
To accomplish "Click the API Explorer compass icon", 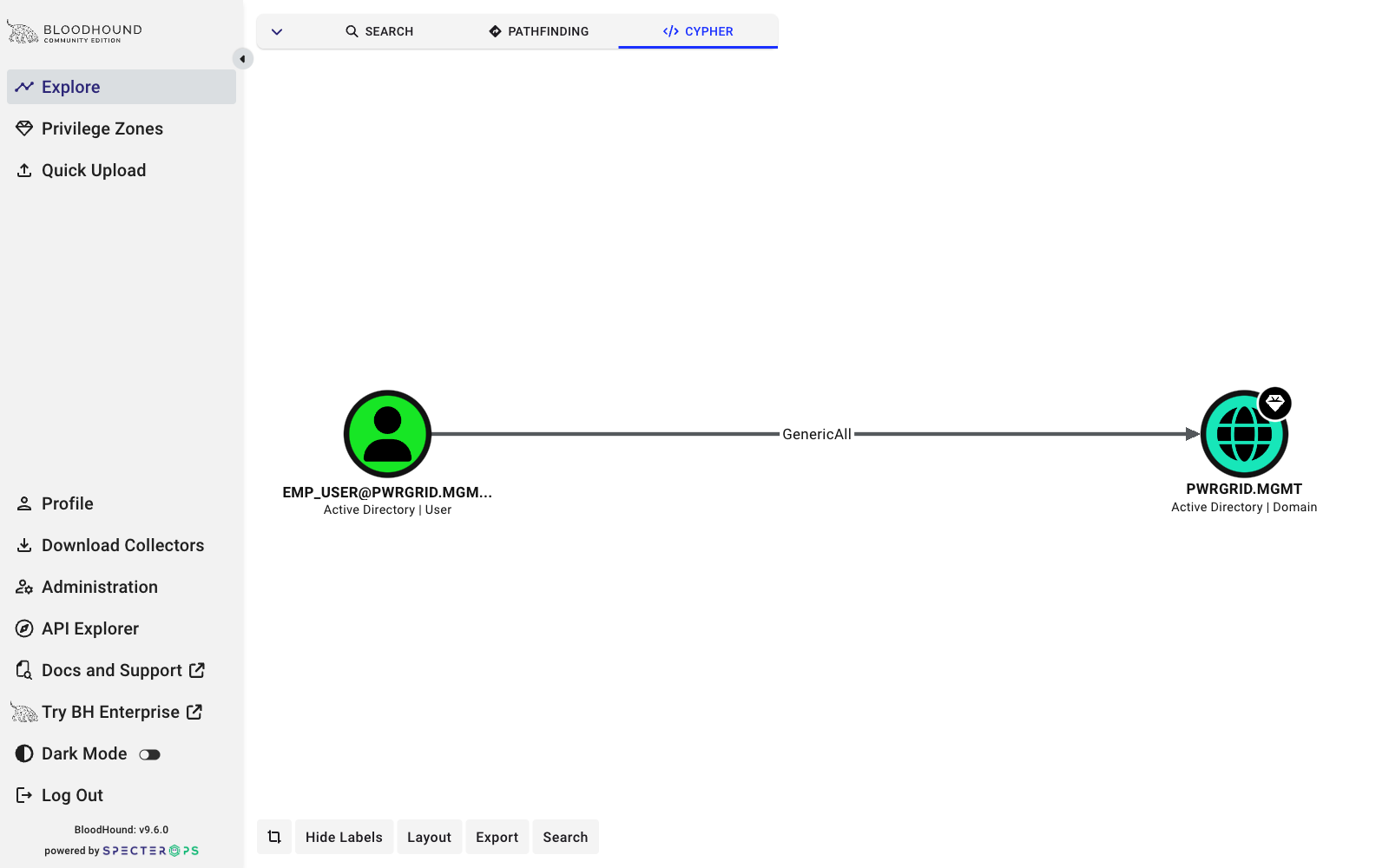I will coord(24,628).
